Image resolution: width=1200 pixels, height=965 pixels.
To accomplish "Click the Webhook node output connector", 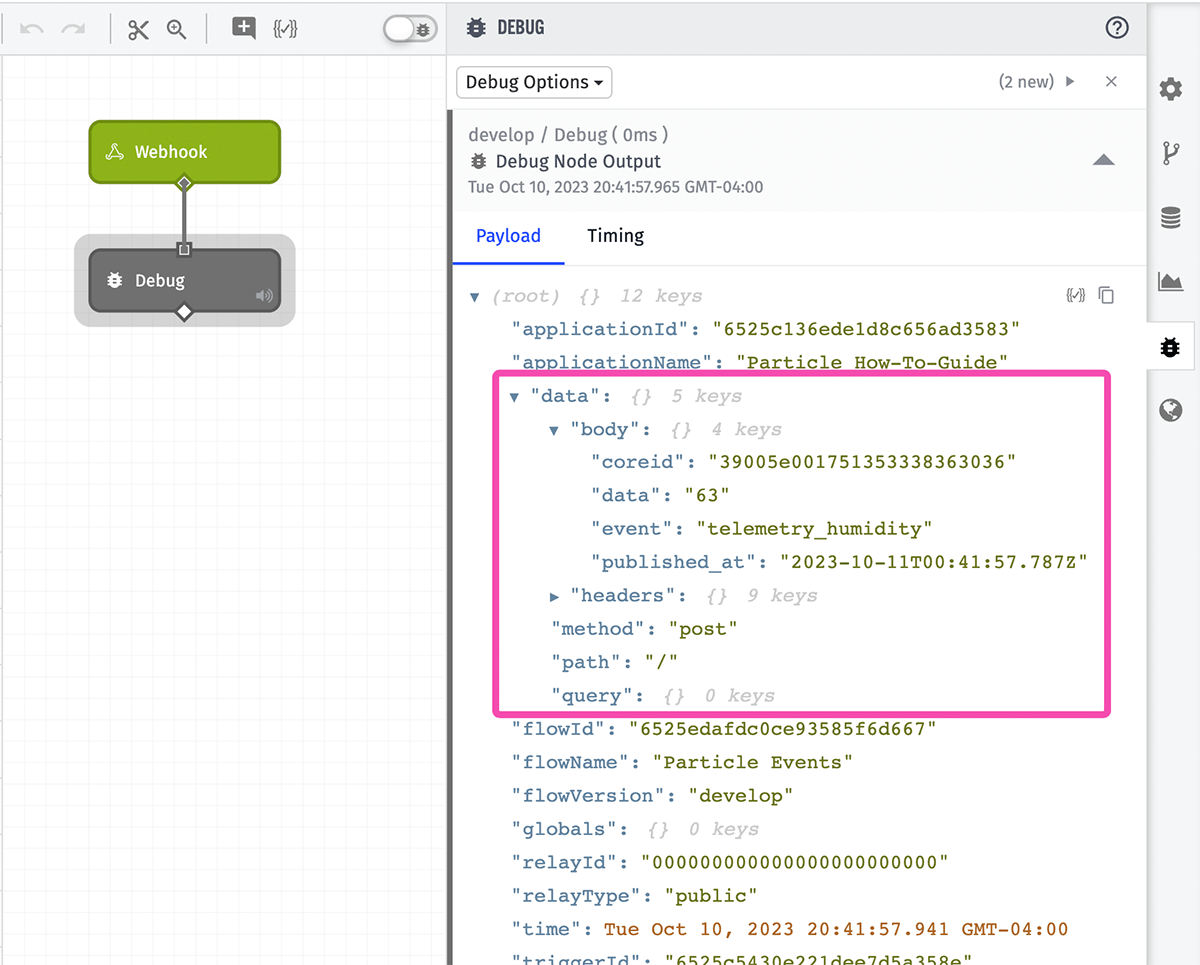I will point(184,183).
